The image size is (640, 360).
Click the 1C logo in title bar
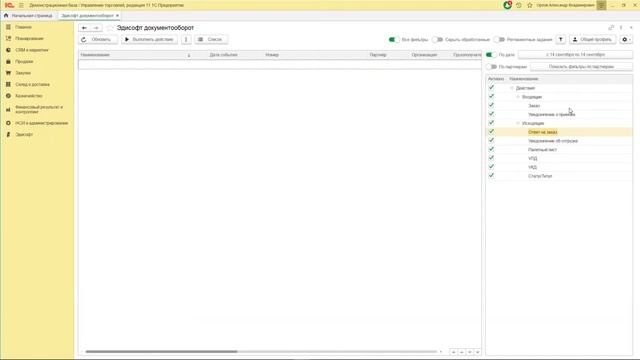(9, 5)
